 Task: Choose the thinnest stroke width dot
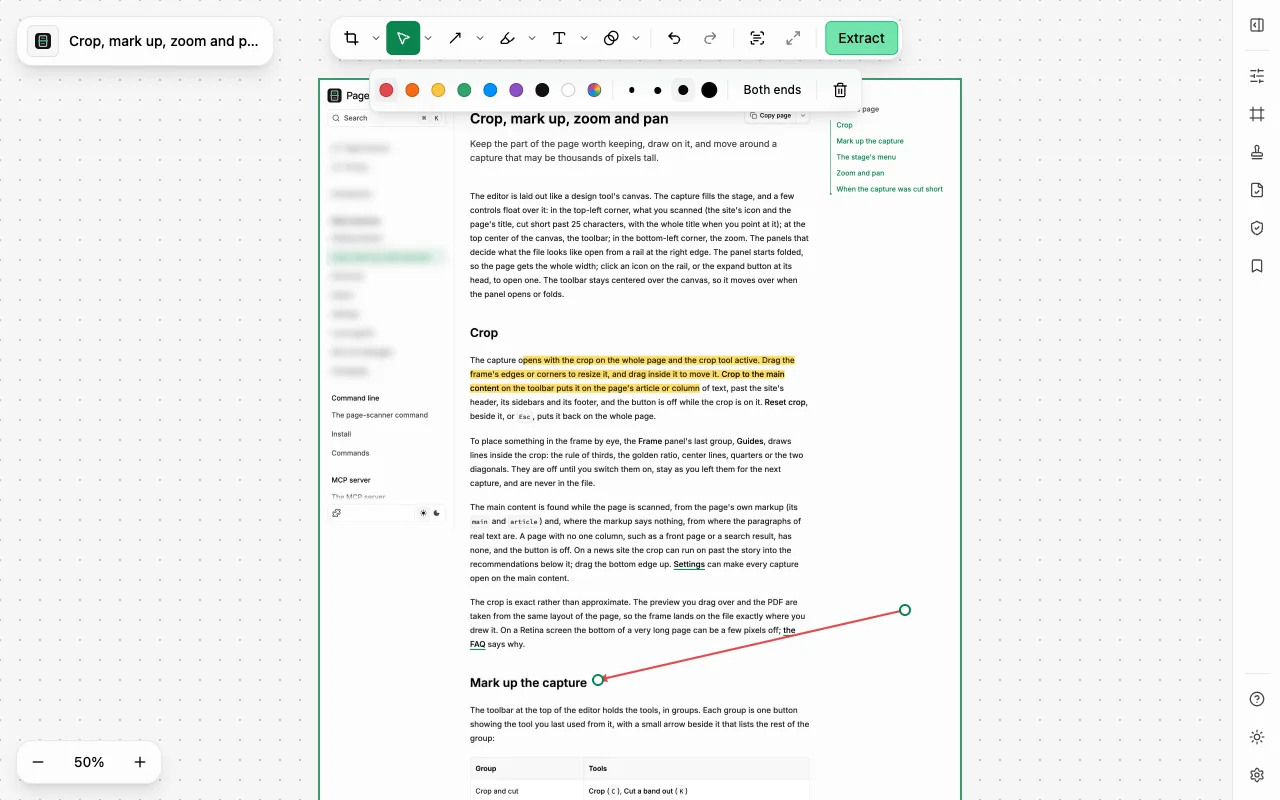pos(631,90)
